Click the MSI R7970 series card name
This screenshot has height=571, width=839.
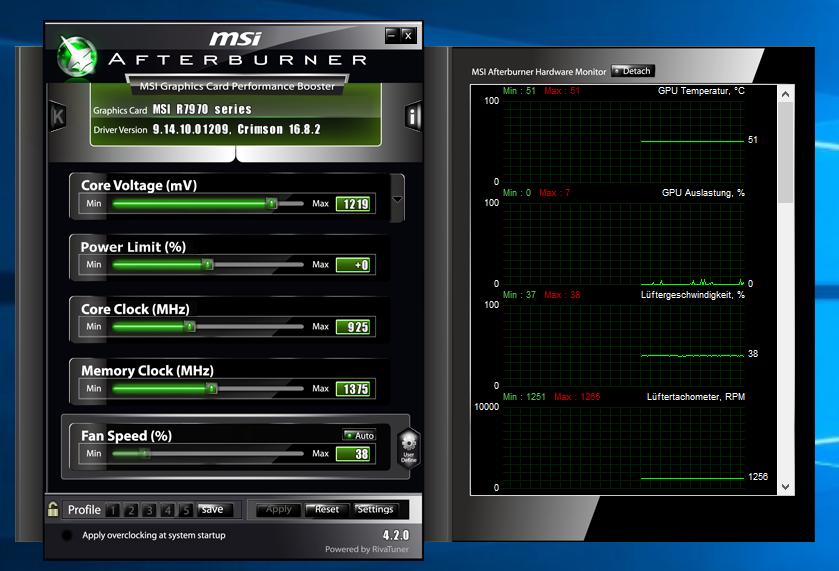click(x=202, y=109)
